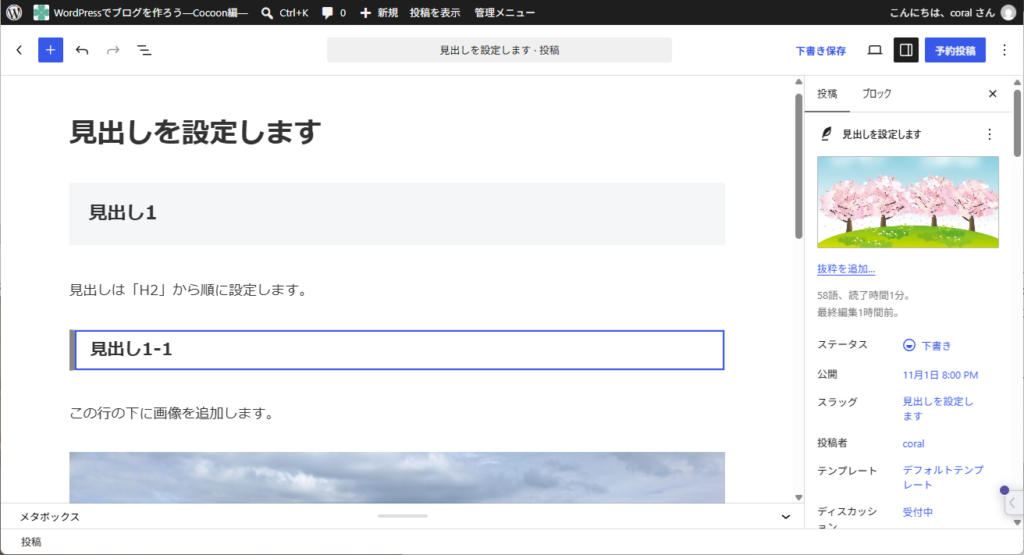Click 下書き保存 to save draft

820,50
